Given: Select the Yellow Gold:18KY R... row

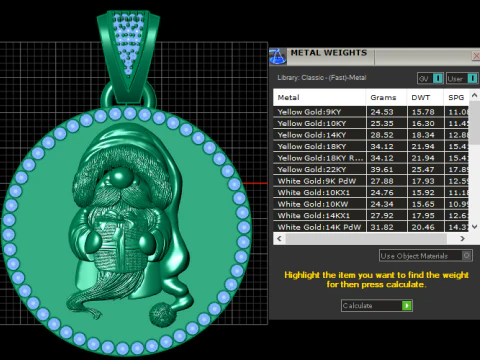Looking at the screenshot, I should pyautogui.click(x=371, y=158).
